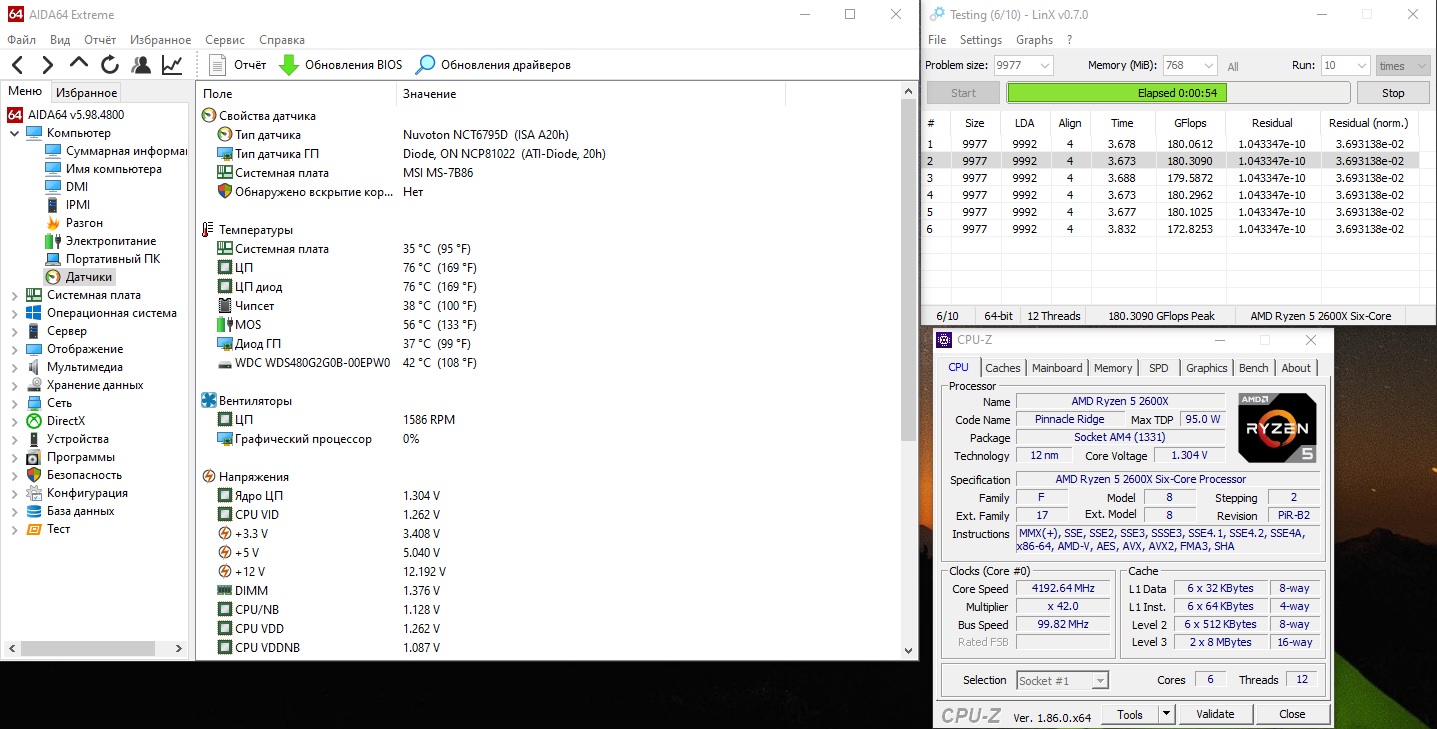
Task: Expand the Мультимедиа tree node
Action: tap(14, 367)
